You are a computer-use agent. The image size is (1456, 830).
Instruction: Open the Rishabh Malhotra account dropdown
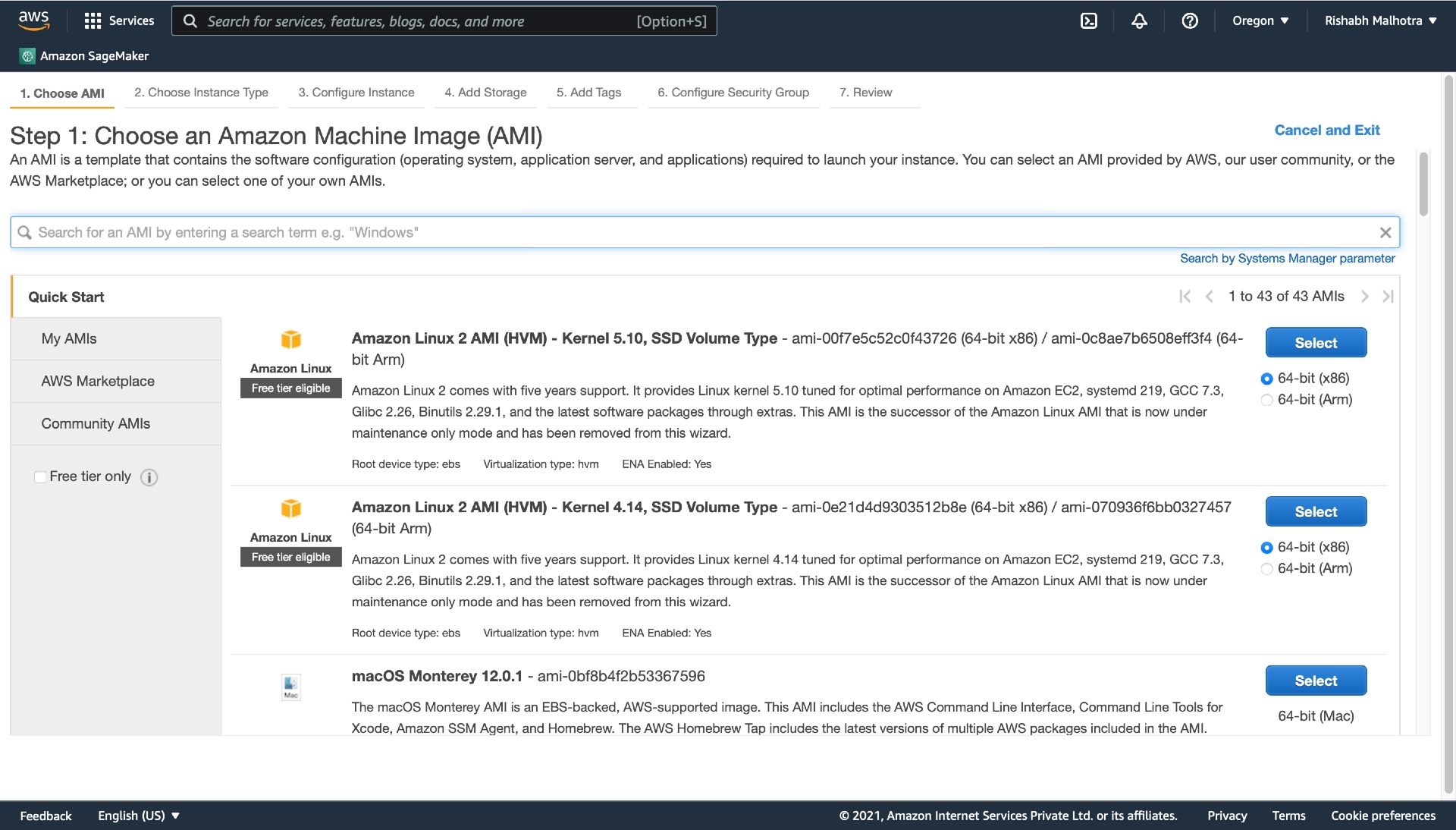tap(1381, 21)
